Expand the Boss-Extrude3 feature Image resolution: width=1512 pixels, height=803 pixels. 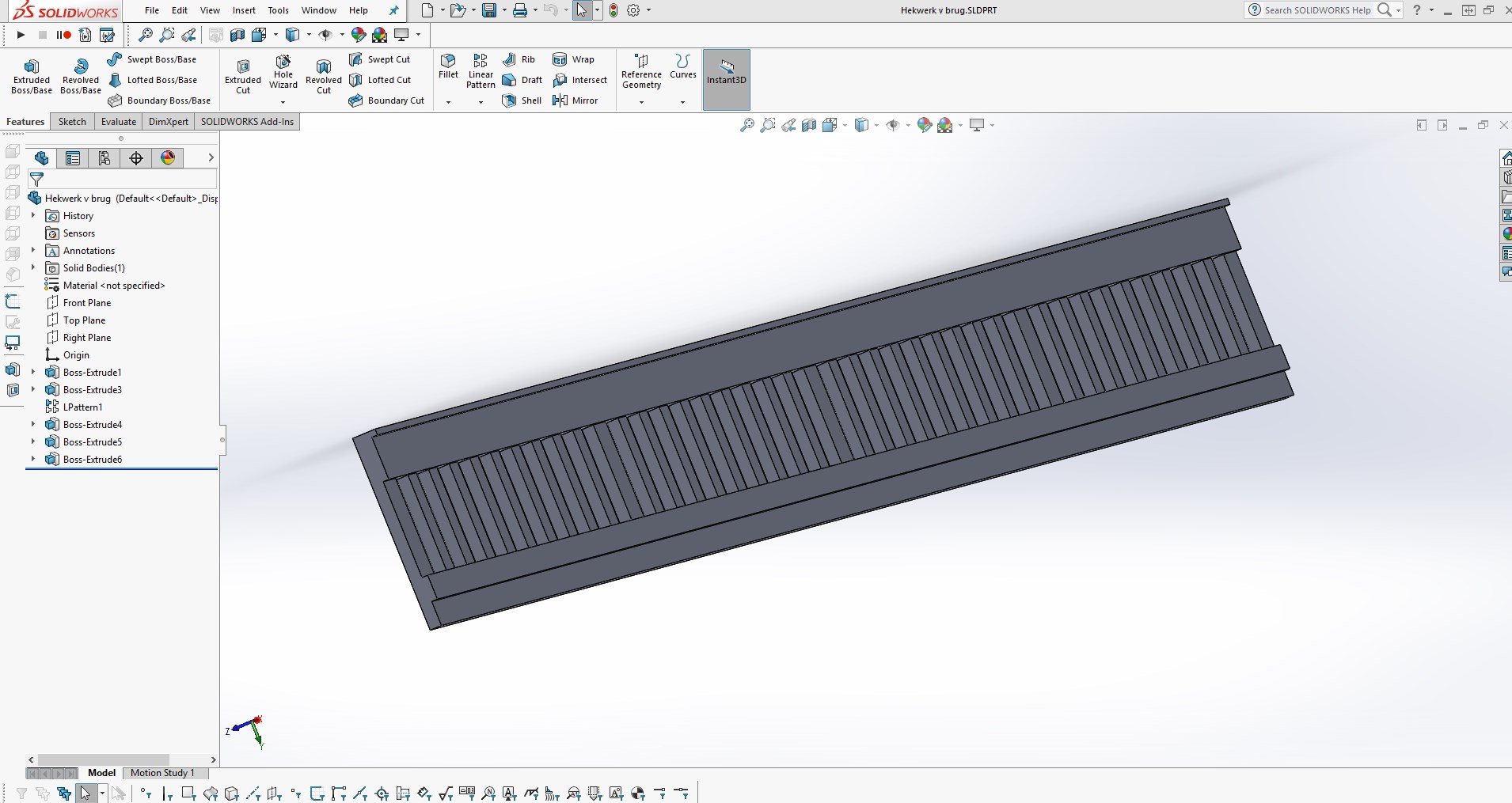[33, 389]
